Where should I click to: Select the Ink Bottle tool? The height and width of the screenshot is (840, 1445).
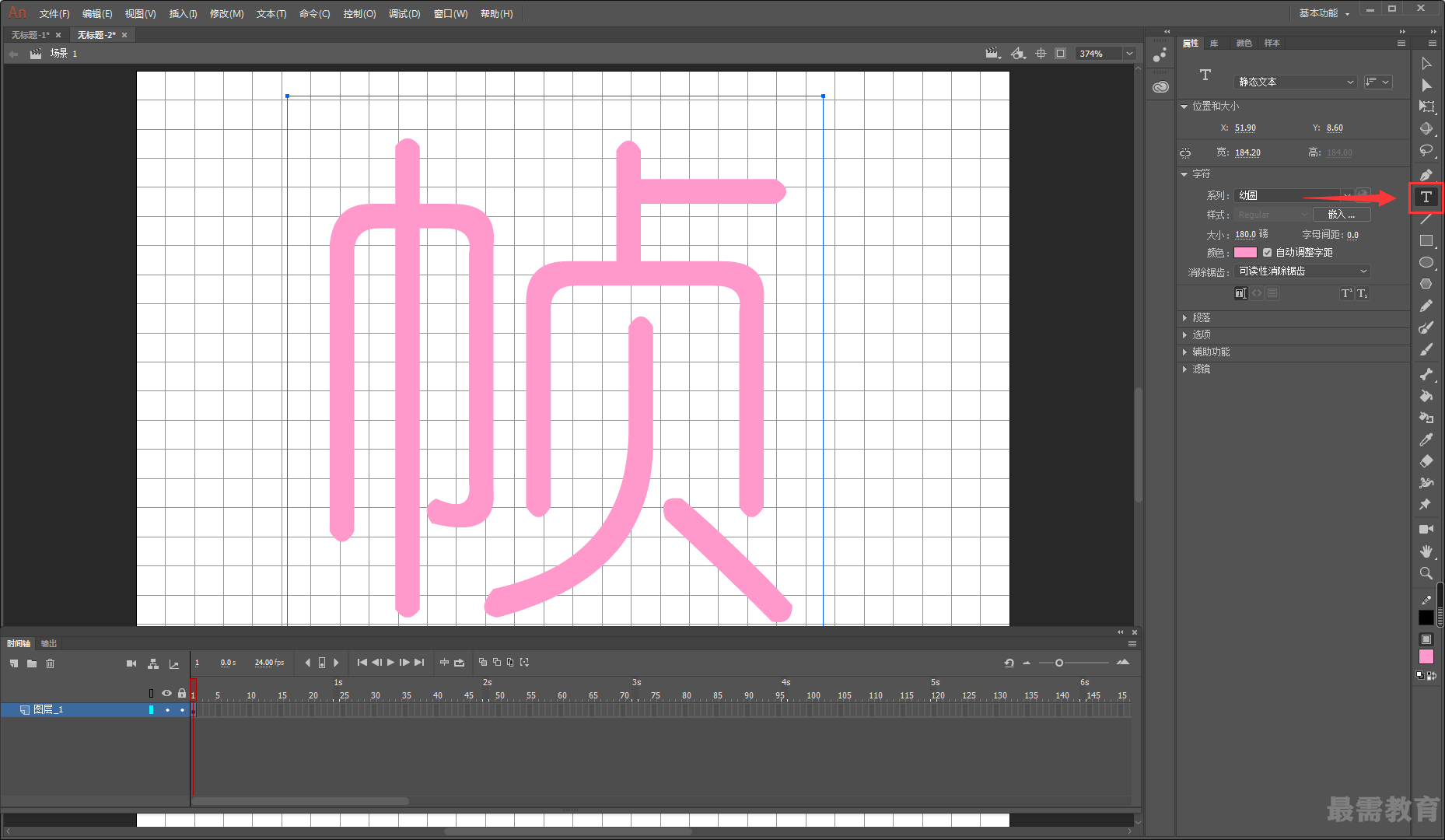tap(1426, 418)
